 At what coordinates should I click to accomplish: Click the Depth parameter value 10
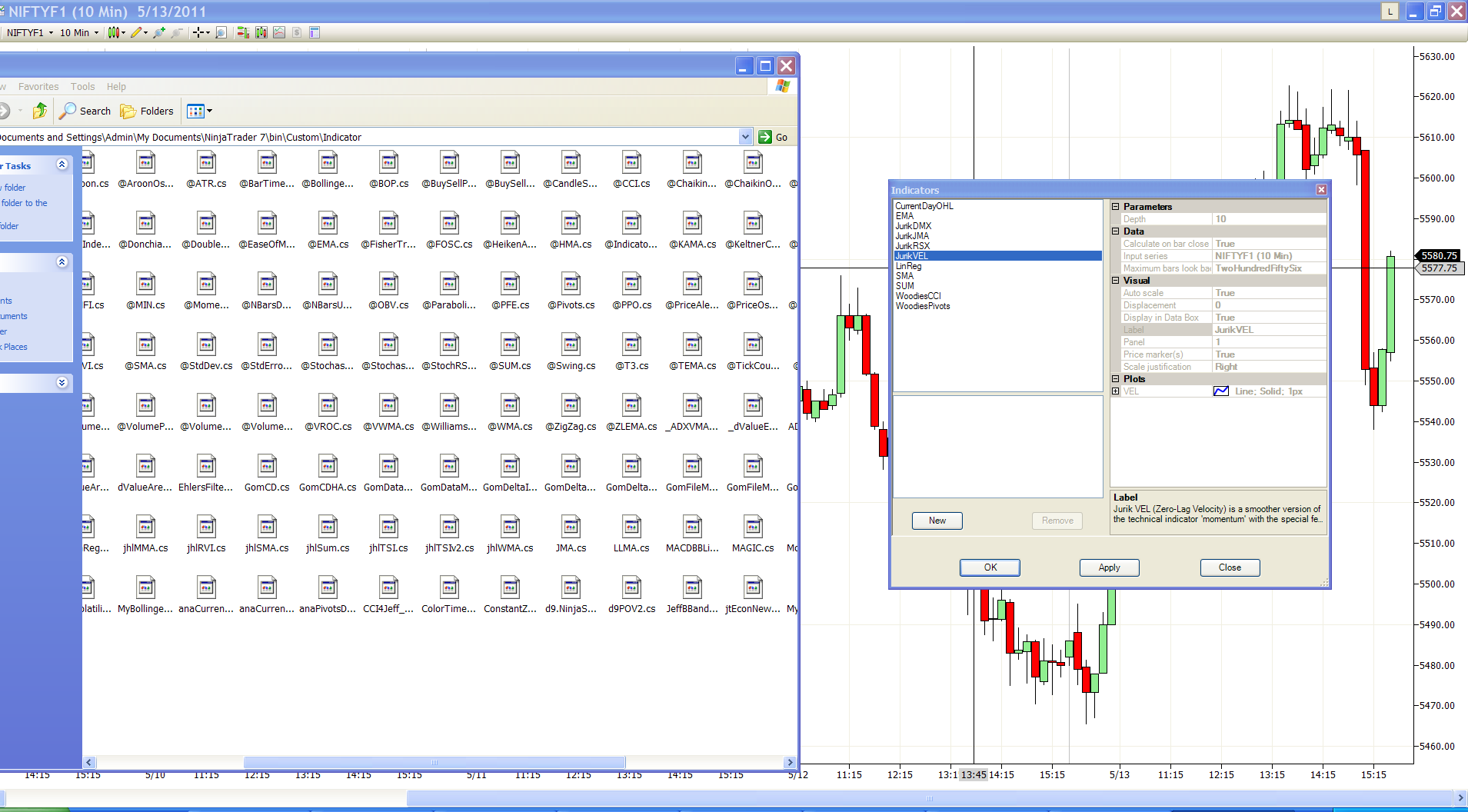pyautogui.click(x=1270, y=219)
